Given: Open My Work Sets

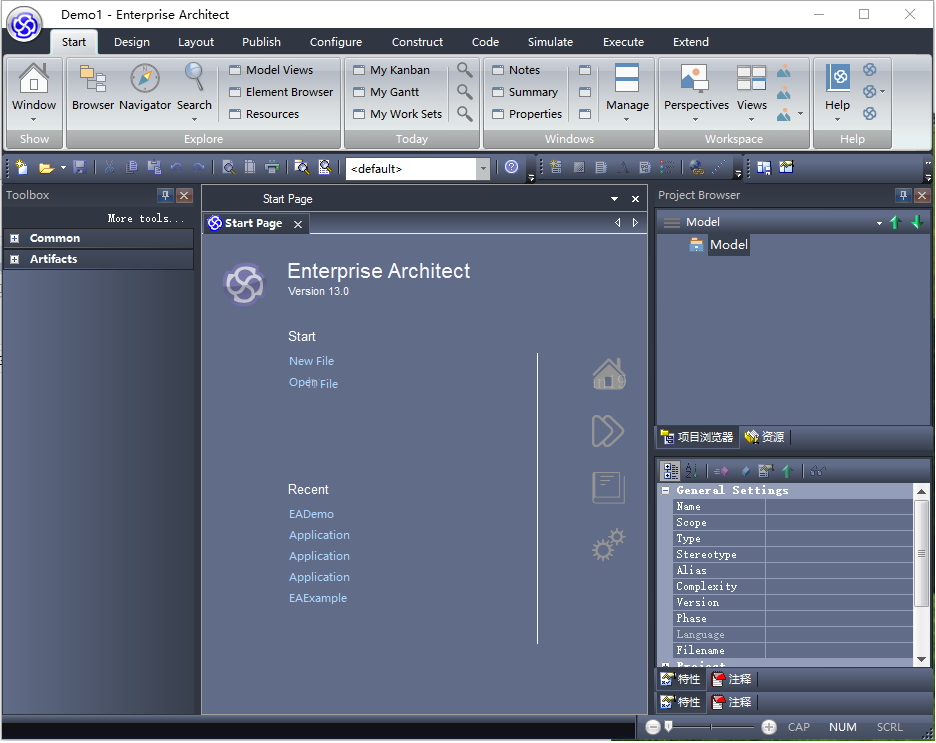Looking at the screenshot, I should 398,114.
